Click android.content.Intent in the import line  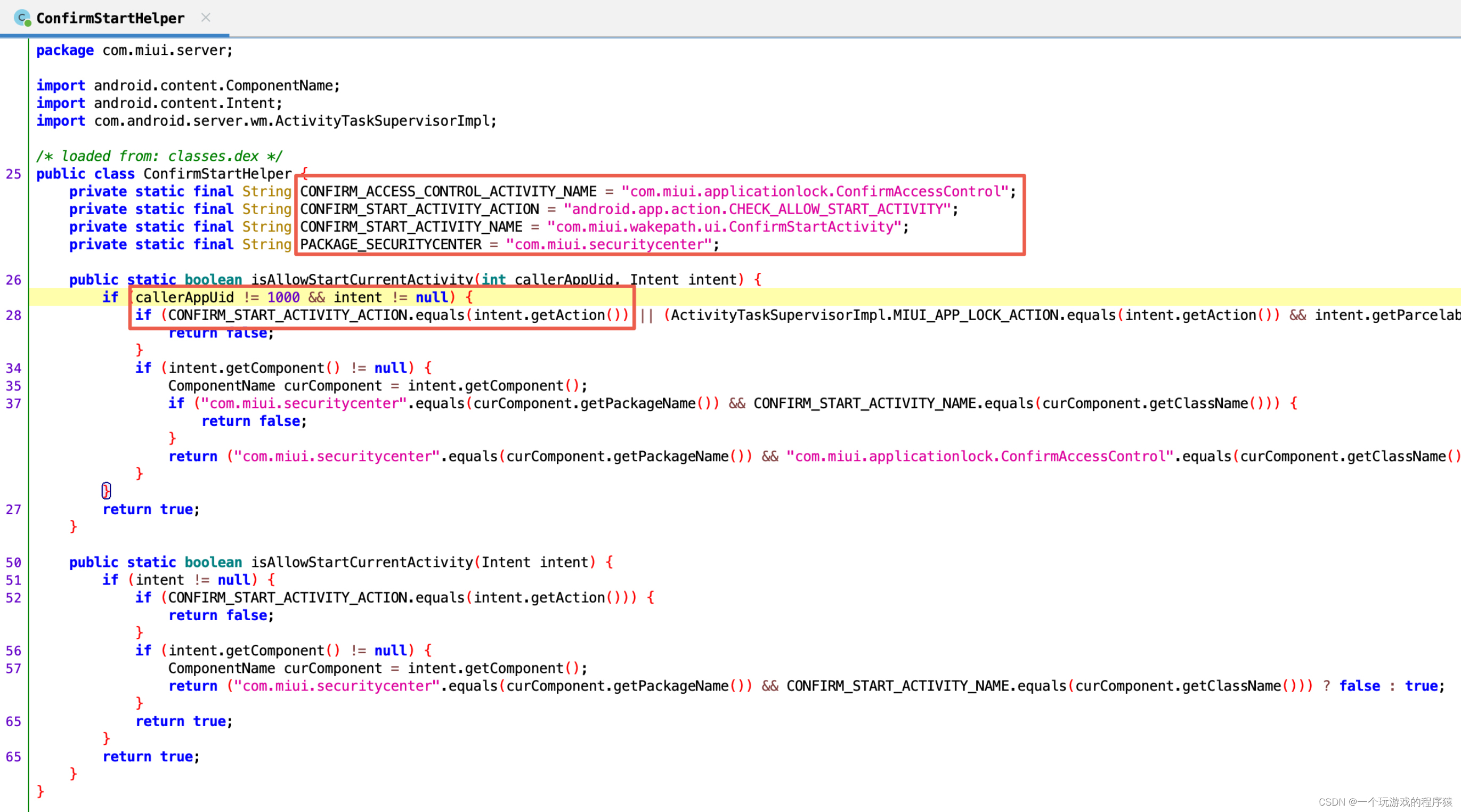[x=185, y=103]
